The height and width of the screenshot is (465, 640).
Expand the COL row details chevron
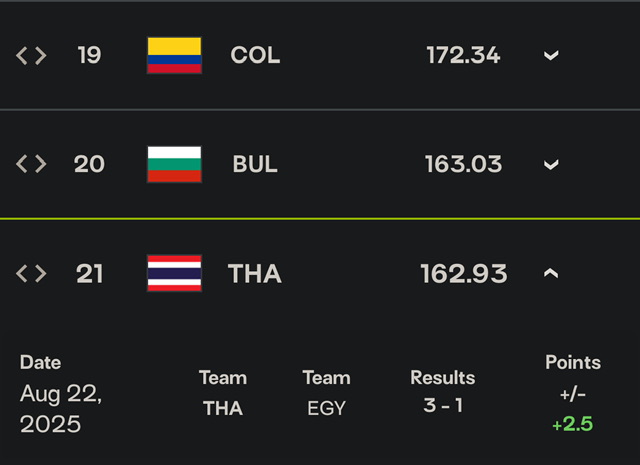(x=551, y=56)
